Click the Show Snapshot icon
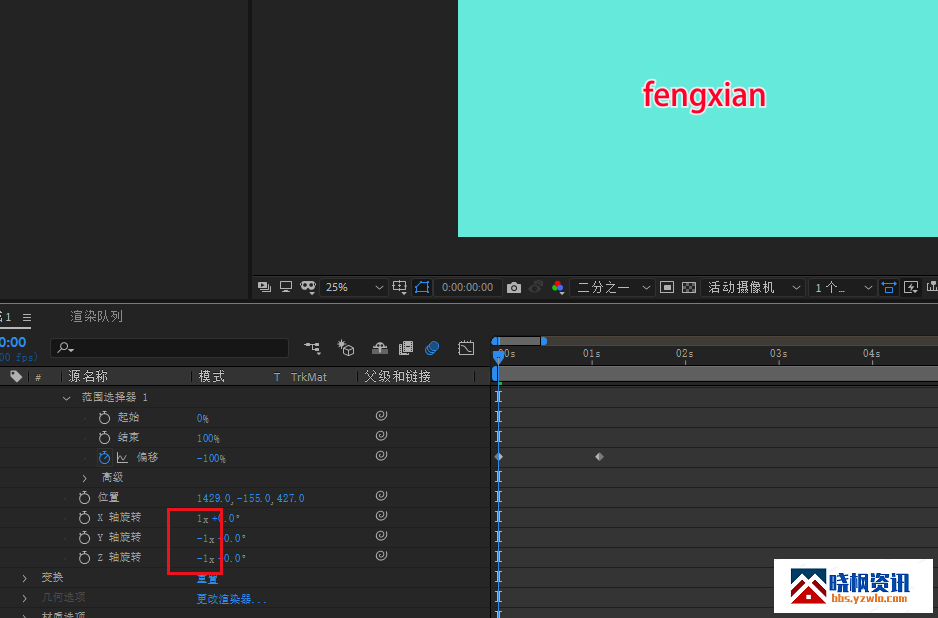The height and width of the screenshot is (618, 938). 536,287
